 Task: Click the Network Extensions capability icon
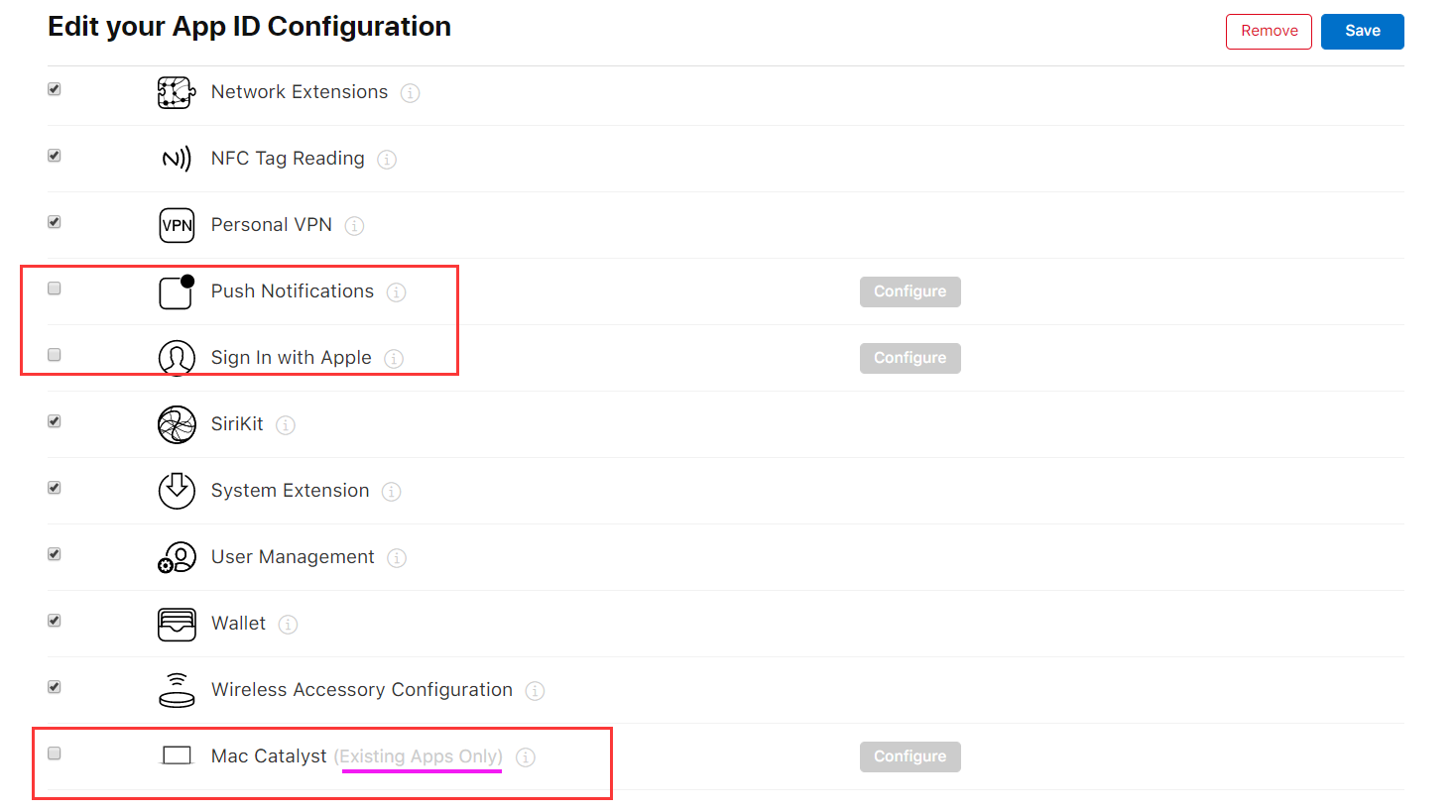[177, 92]
